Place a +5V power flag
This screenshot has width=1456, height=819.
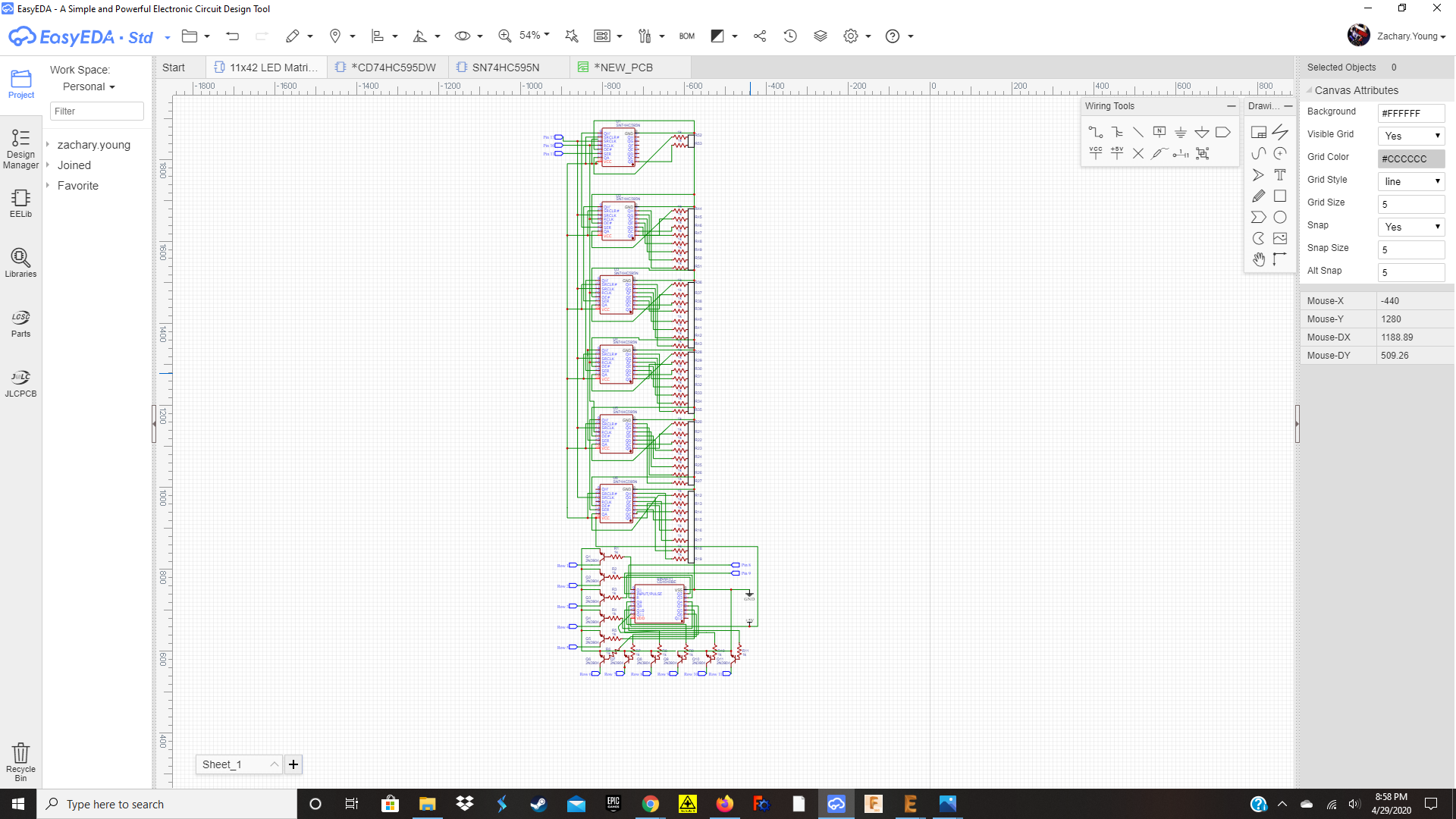[x=1117, y=152]
